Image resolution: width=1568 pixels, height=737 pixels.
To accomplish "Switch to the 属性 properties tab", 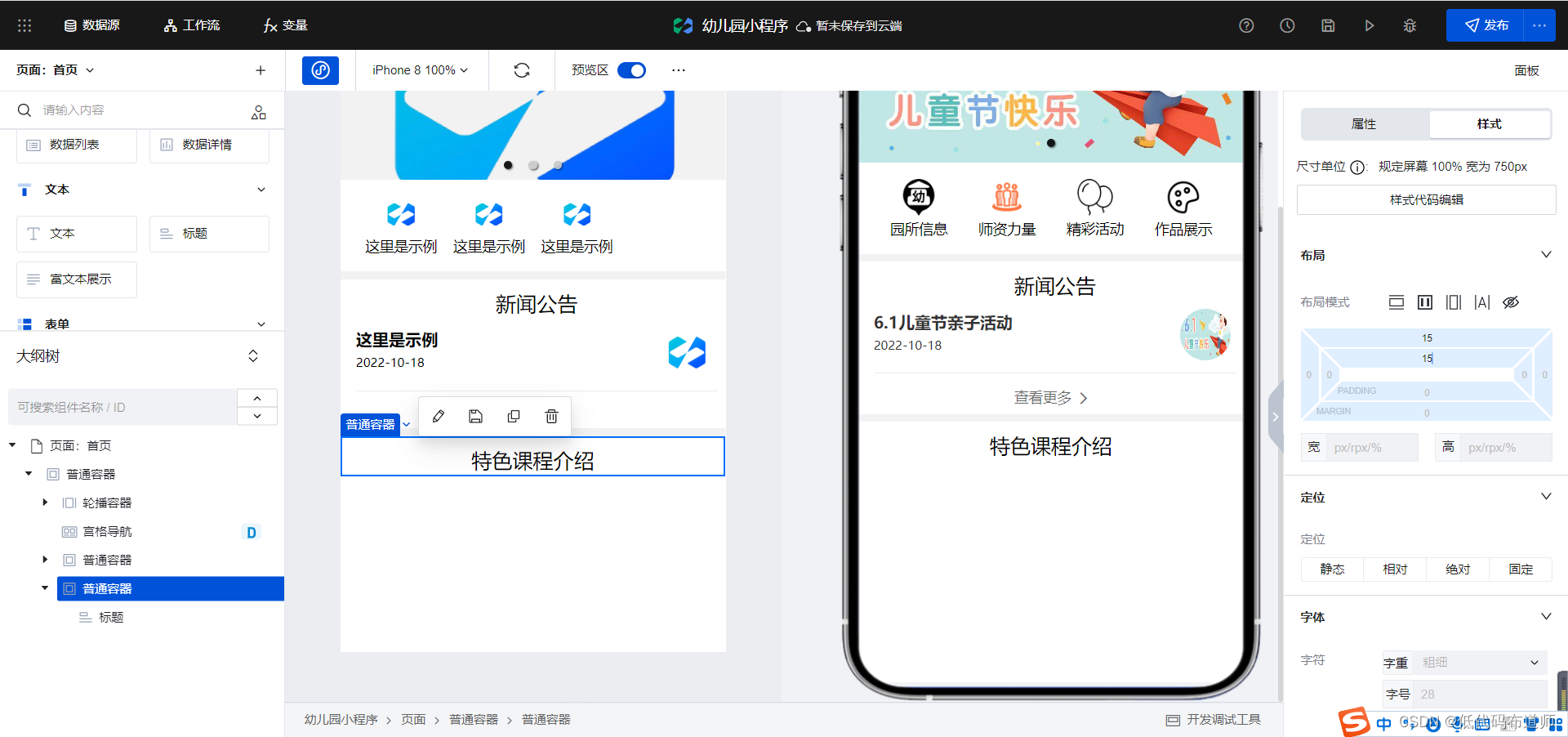I will point(1364,124).
